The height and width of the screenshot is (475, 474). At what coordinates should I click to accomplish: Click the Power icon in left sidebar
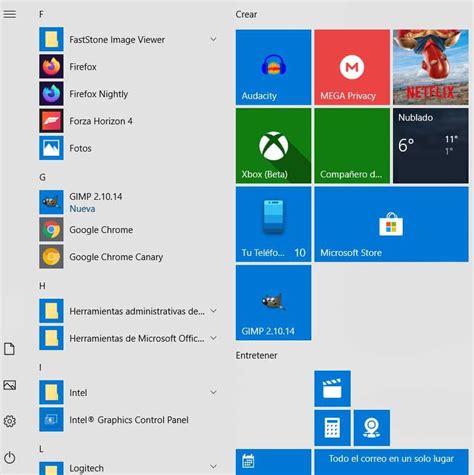[x=10, y=458]
